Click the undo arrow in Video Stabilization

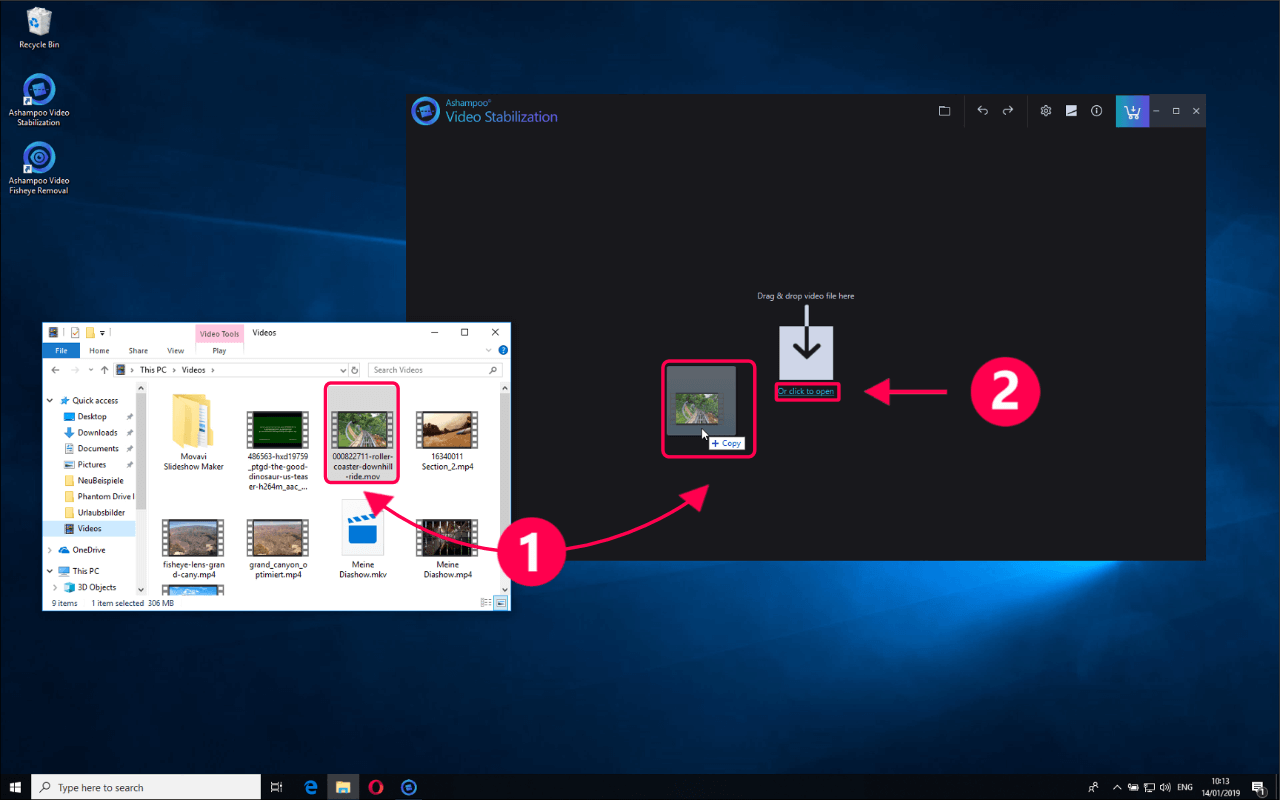982,111
